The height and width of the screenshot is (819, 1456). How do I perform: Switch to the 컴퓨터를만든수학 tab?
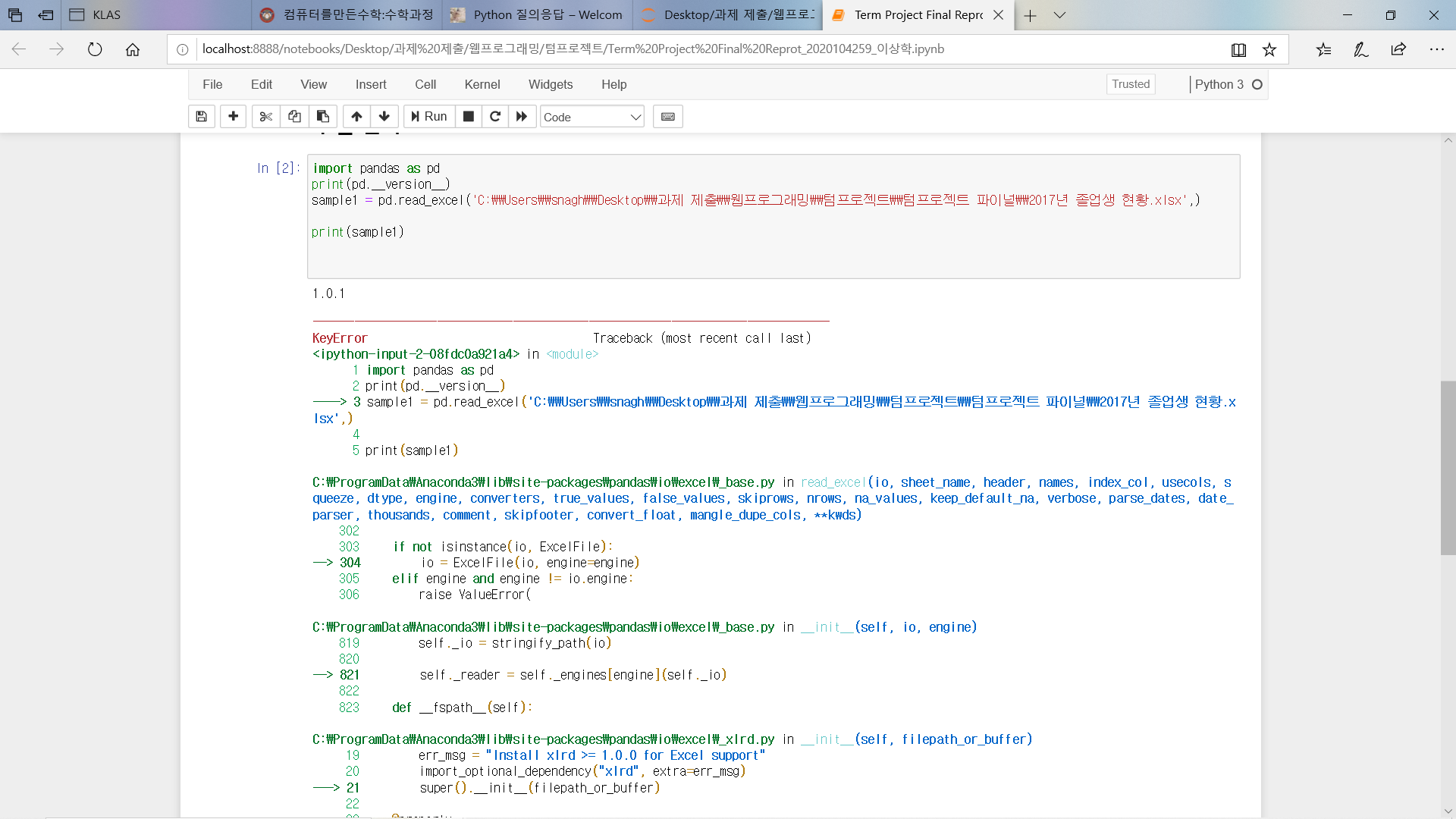point(346,15)
